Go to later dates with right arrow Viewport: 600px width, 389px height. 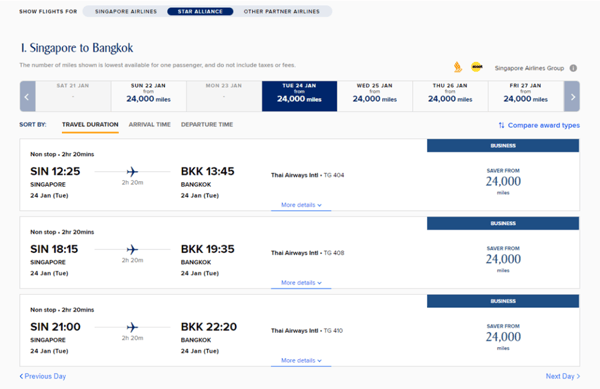572,96
